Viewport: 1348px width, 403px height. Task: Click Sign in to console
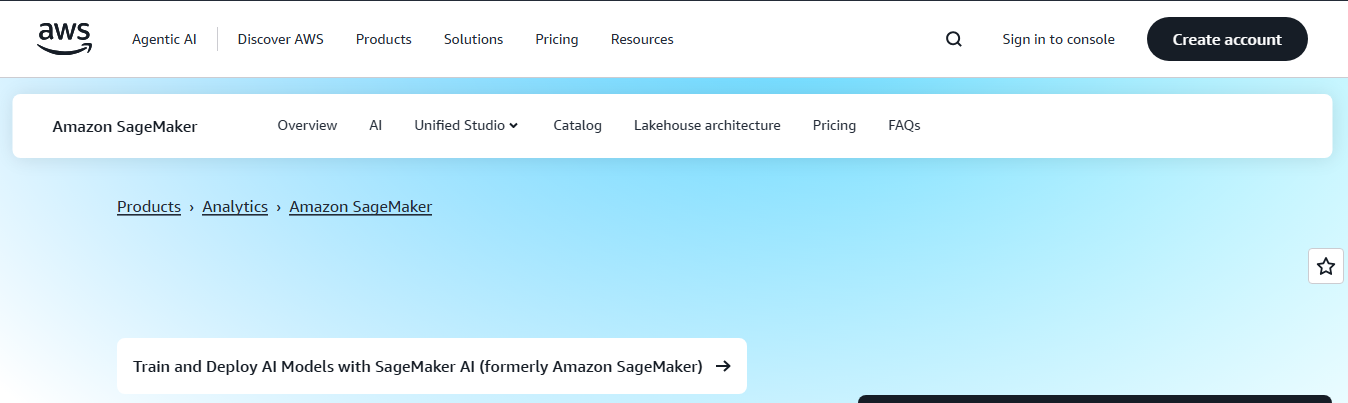(x=1058, y=39)
